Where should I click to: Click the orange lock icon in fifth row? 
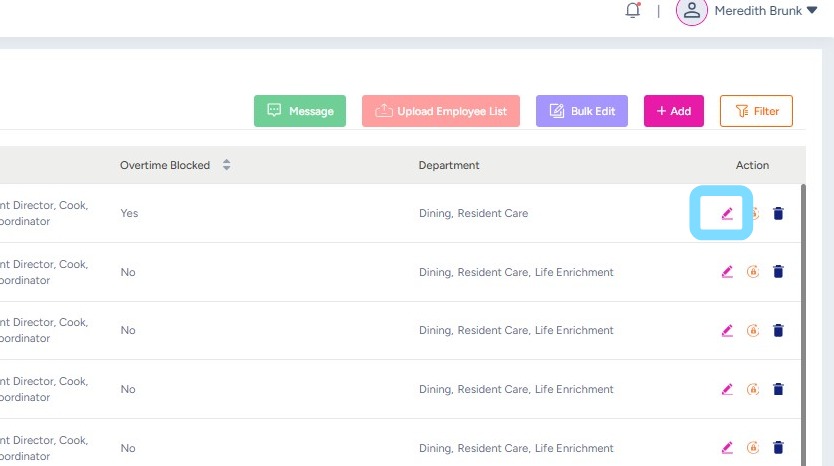point(753,448)
